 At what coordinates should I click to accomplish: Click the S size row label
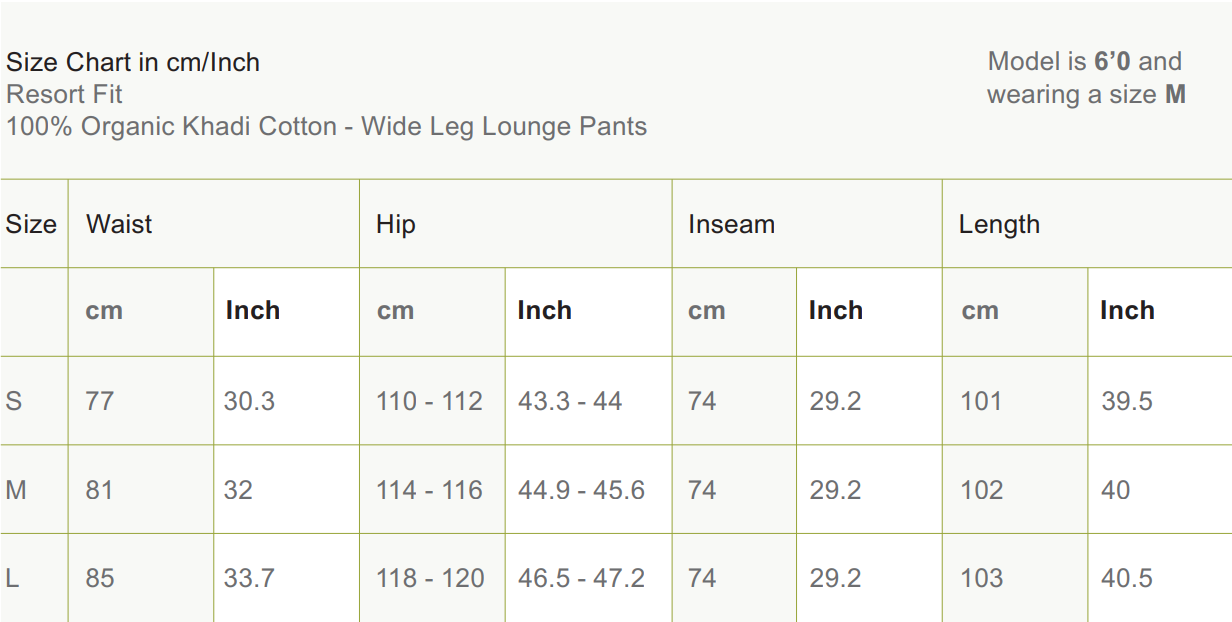click(x=14, y=401)
